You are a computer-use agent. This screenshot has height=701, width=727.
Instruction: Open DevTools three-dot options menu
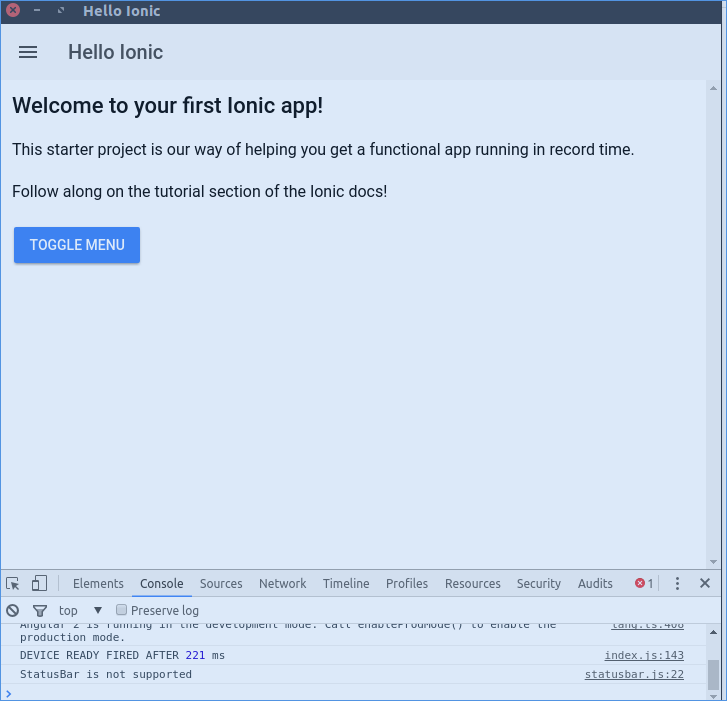pyautogui.click(x=677, y=583)
